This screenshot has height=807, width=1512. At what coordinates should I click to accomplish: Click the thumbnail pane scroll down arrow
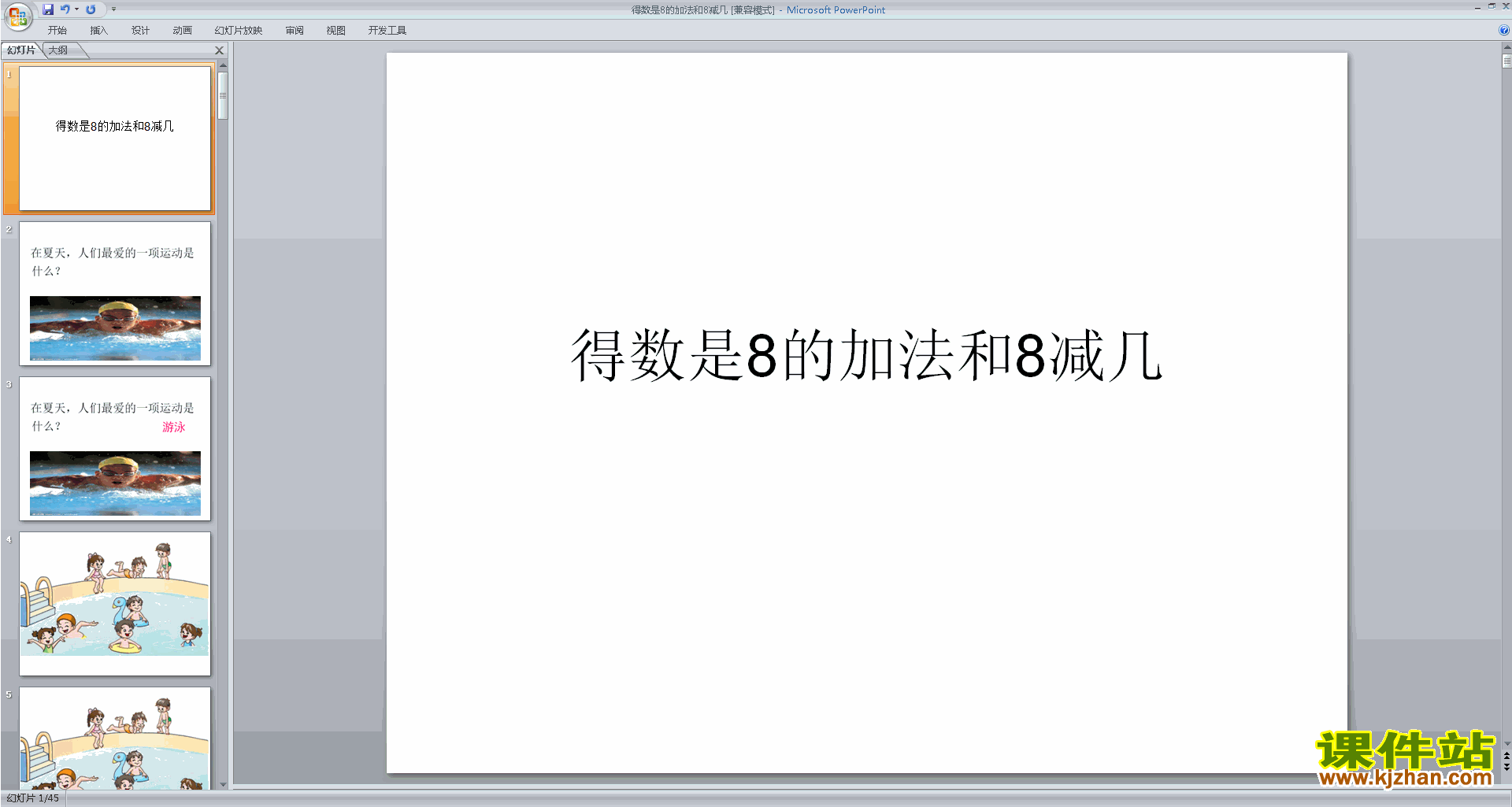coord(223,784)
